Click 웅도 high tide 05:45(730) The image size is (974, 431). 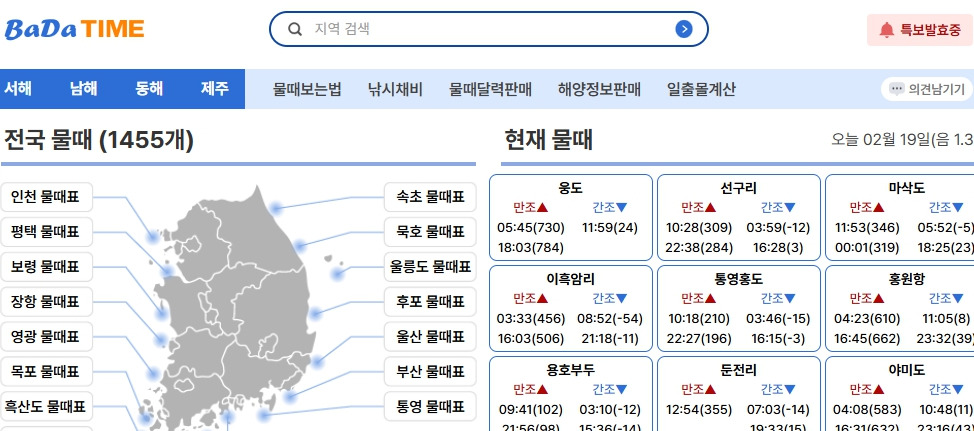pyautogui.click(x=531, y=228)
